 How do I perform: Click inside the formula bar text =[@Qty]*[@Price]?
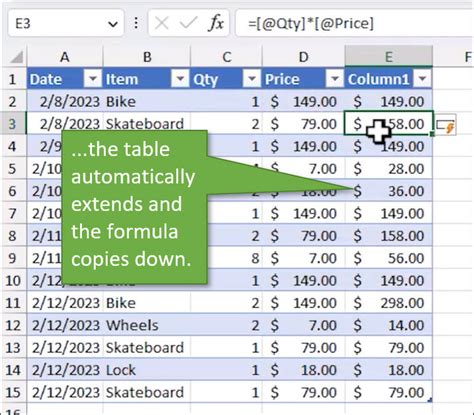pos(311,24)
